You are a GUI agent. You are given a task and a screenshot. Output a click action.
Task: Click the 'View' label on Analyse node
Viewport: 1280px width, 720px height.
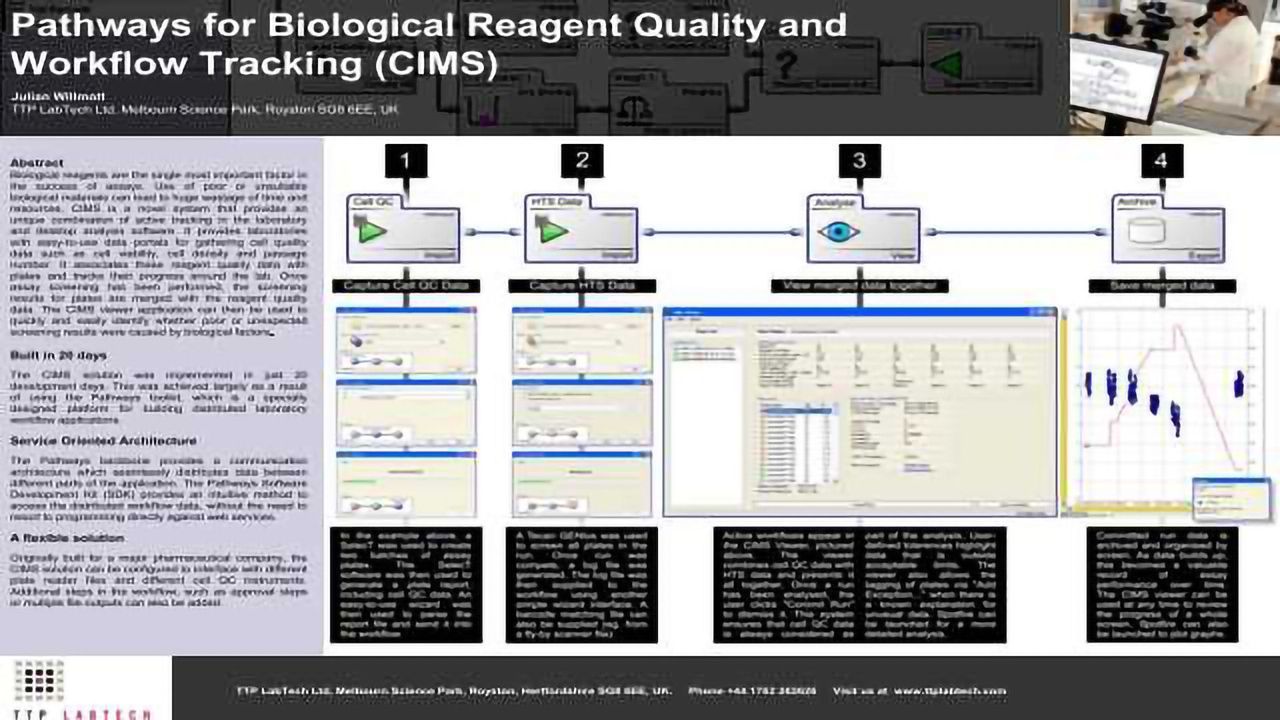click(903, 255)
